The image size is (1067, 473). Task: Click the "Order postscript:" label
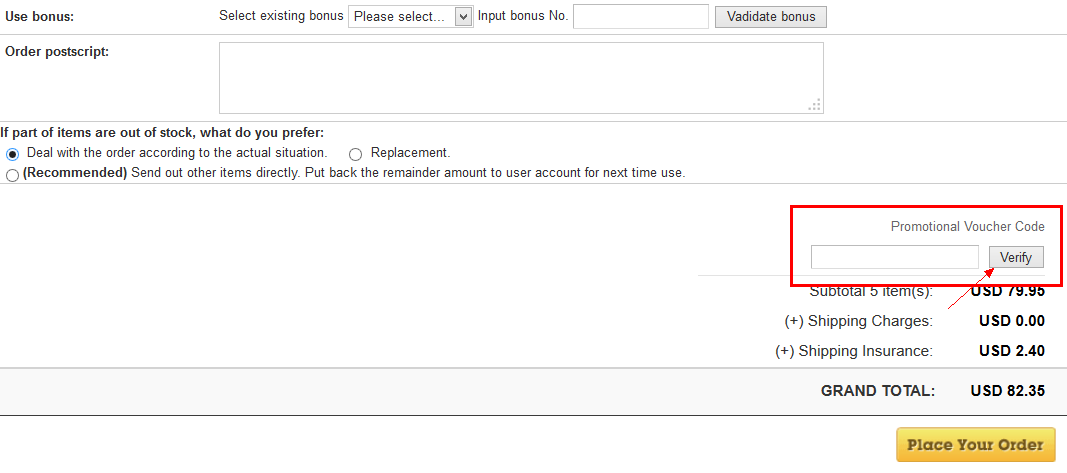tap(57, 52)
